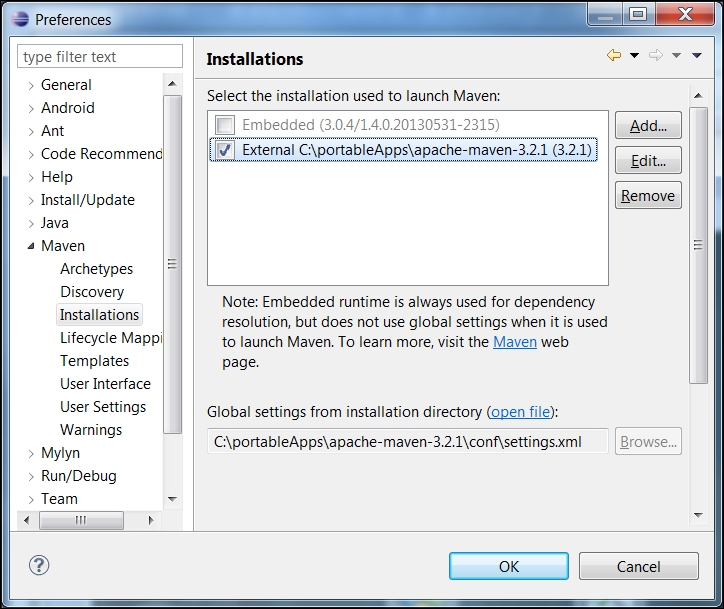
Task: Select Lifecycle Mappings under Maven
Action: [111, 338]
